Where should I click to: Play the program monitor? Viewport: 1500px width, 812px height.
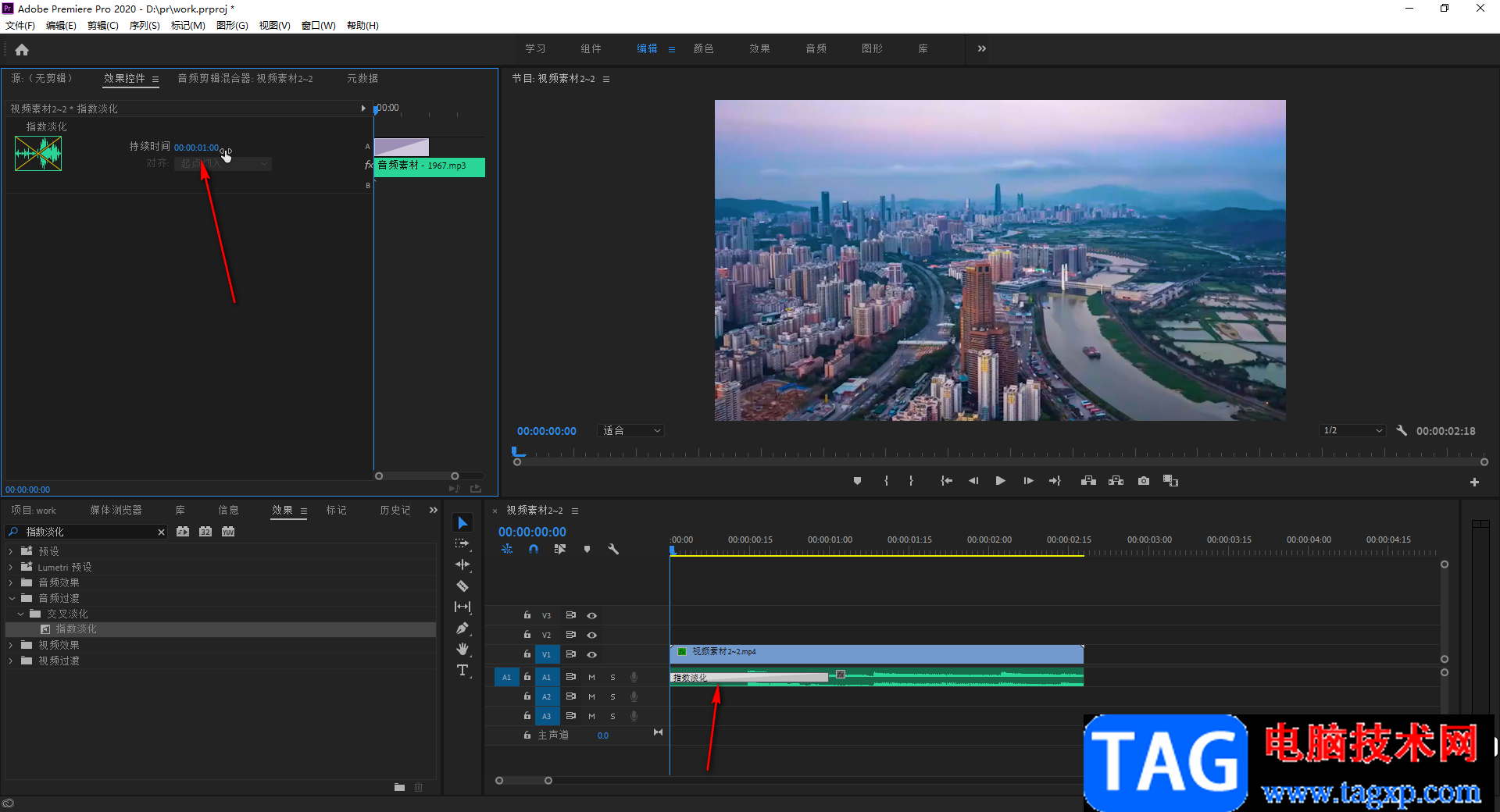(1000, 481)
